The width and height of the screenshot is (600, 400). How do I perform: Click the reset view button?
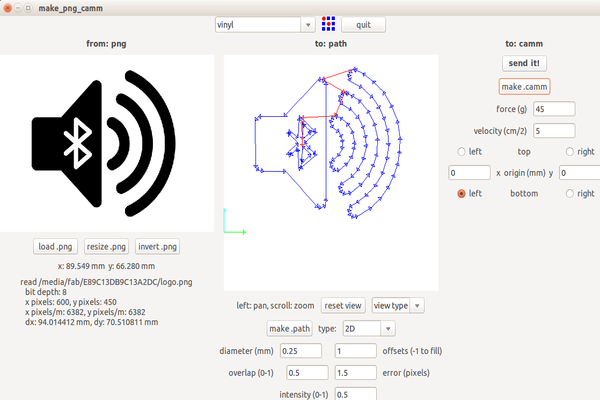tap(343, 305)
